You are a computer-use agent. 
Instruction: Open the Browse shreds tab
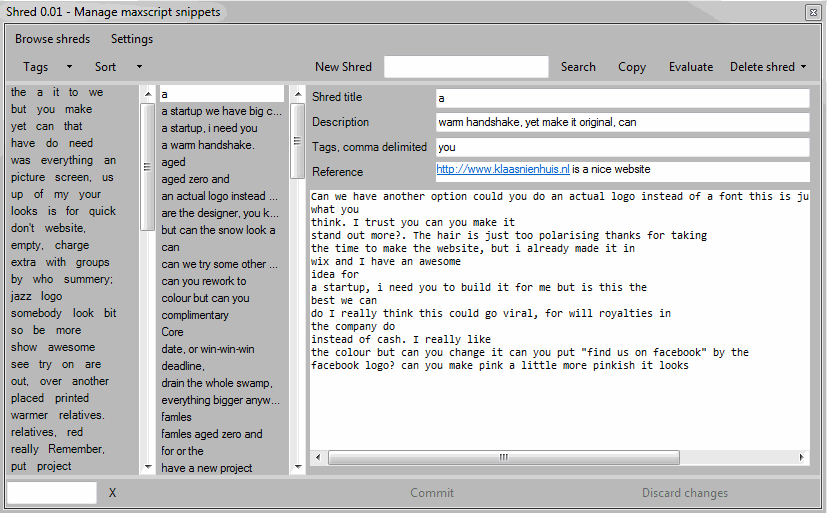tap(52, 39)
